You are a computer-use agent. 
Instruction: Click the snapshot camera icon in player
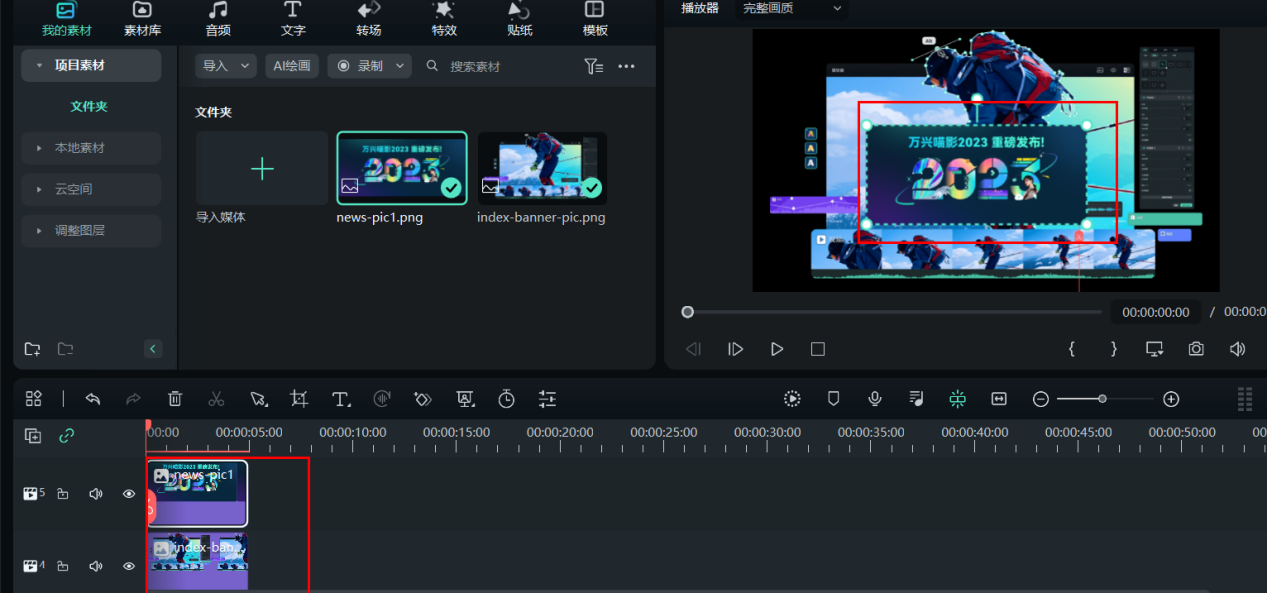coord(1196,349)
